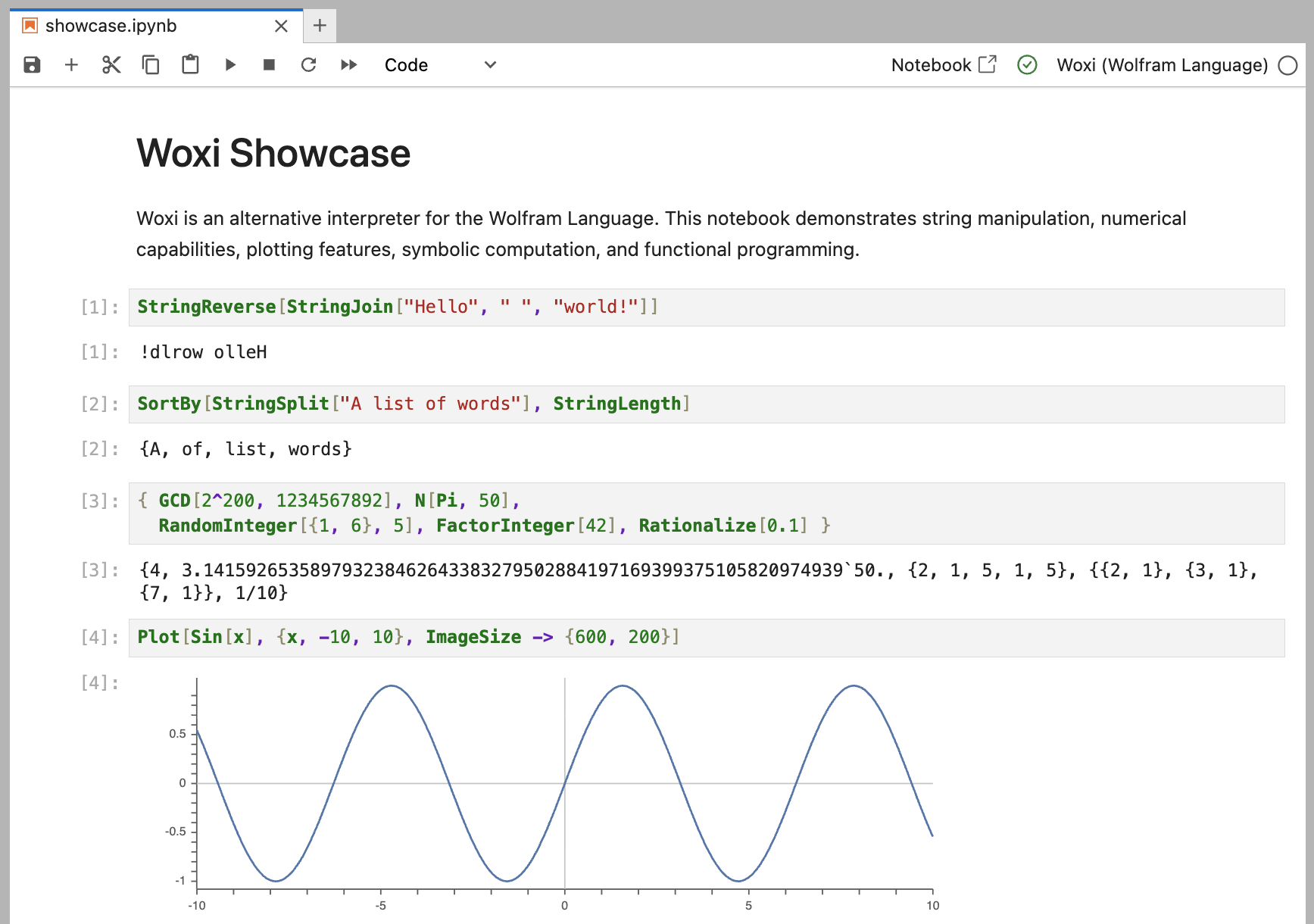Paste a cell from the clipboard
The width and height of the screenshot is (1314, 924).
pyautogui.click(x=189, y=65)
